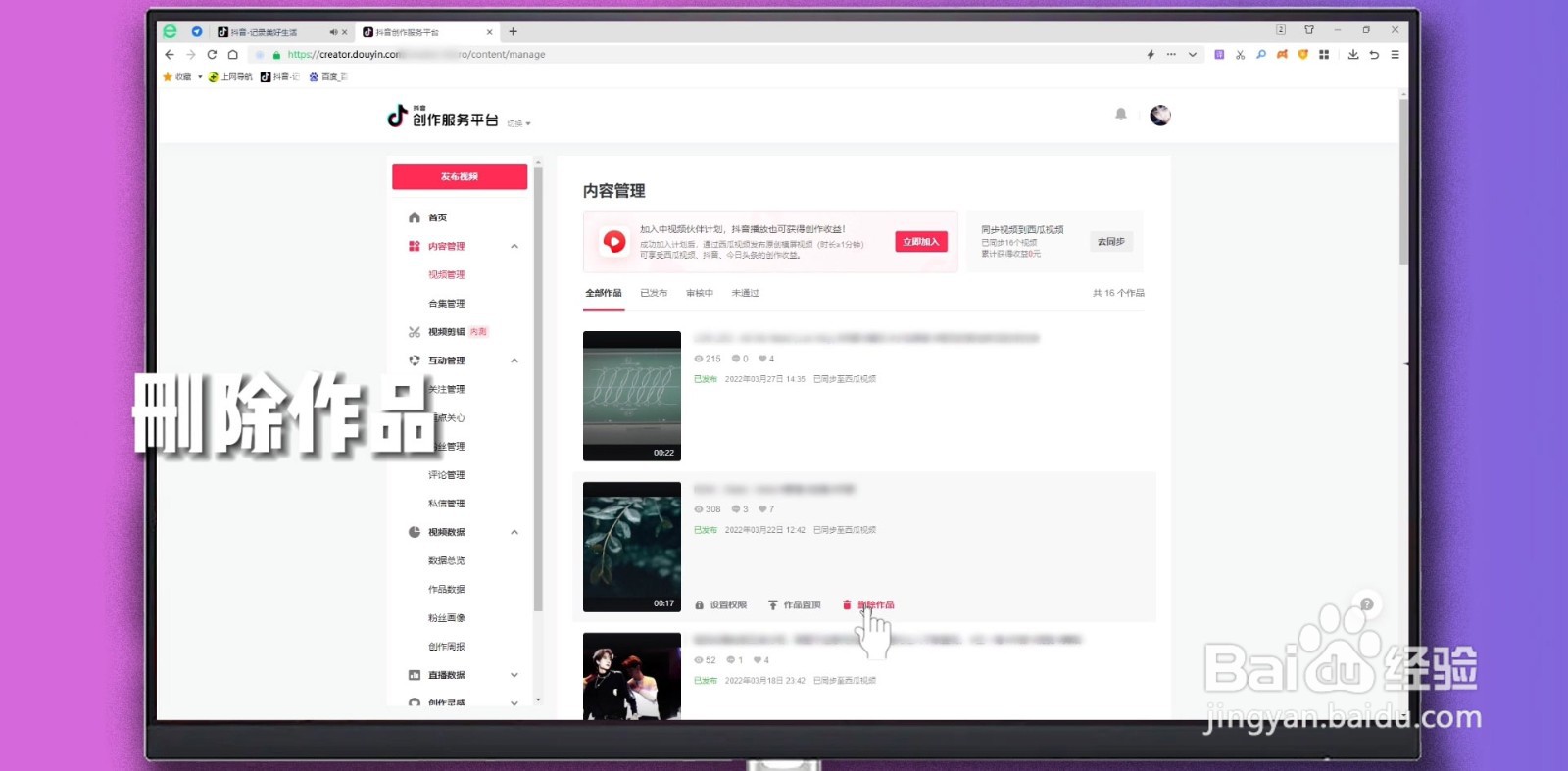The image size is (1568, 771).
Task: Click the lightning speed mode icon
Action: (1151, 55)
